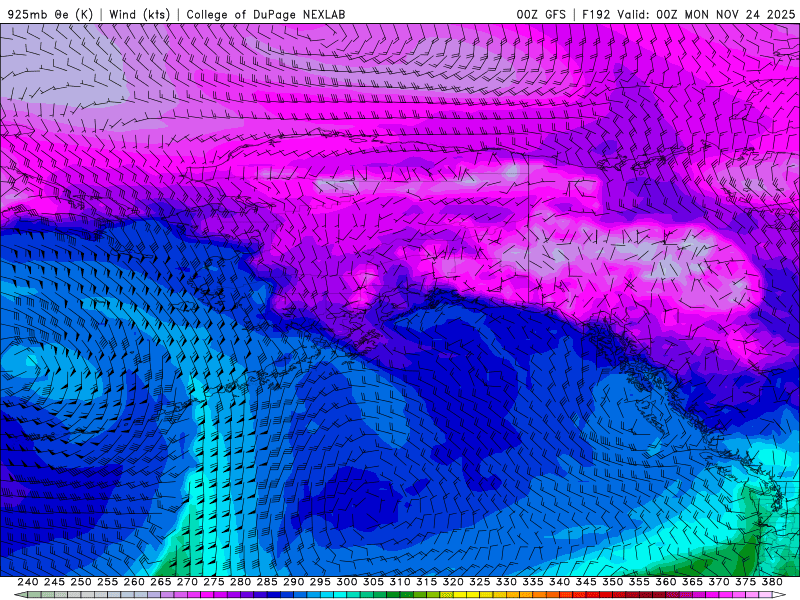Click the 370 legend value
The image size is (800, 600).
[719, 582]
